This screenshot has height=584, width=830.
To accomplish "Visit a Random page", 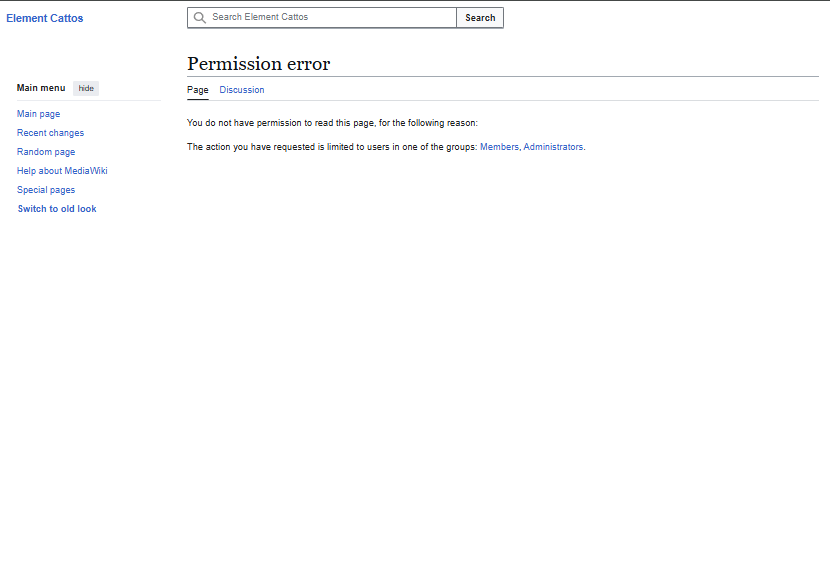I will (x=46, y=152).
